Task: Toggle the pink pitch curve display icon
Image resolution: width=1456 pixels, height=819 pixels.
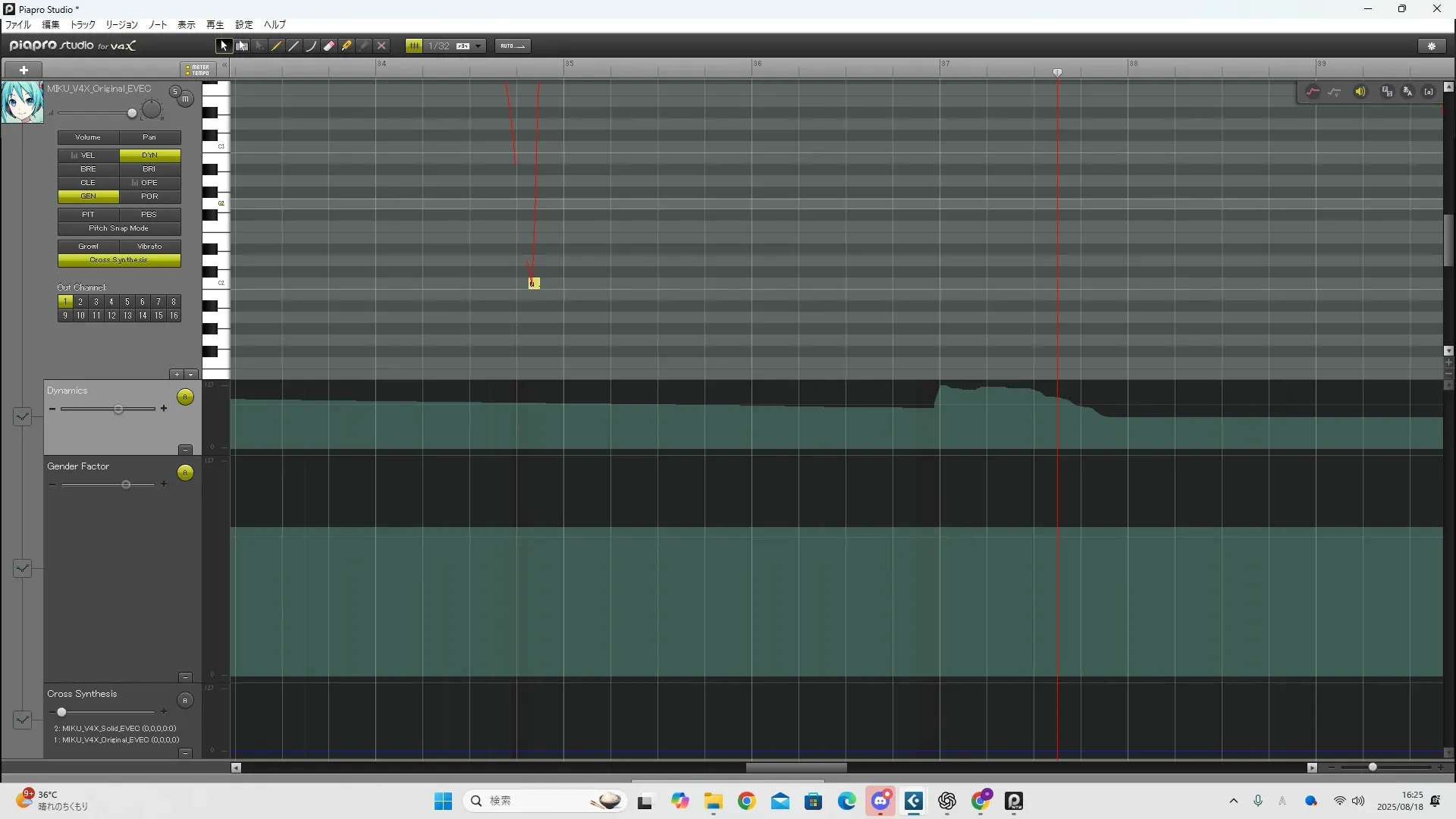Action: [1313, 92]
